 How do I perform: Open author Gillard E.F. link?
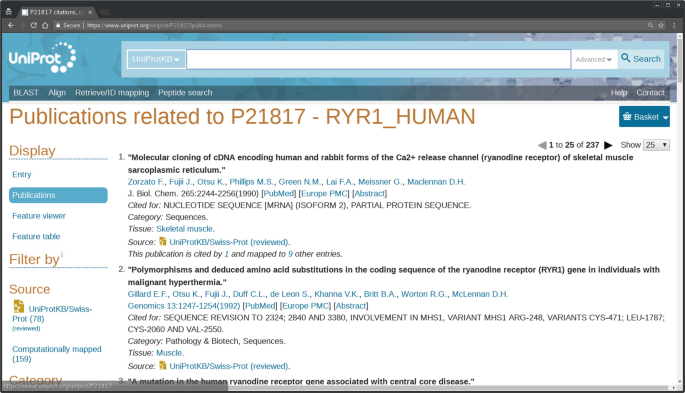coord(148,294)
